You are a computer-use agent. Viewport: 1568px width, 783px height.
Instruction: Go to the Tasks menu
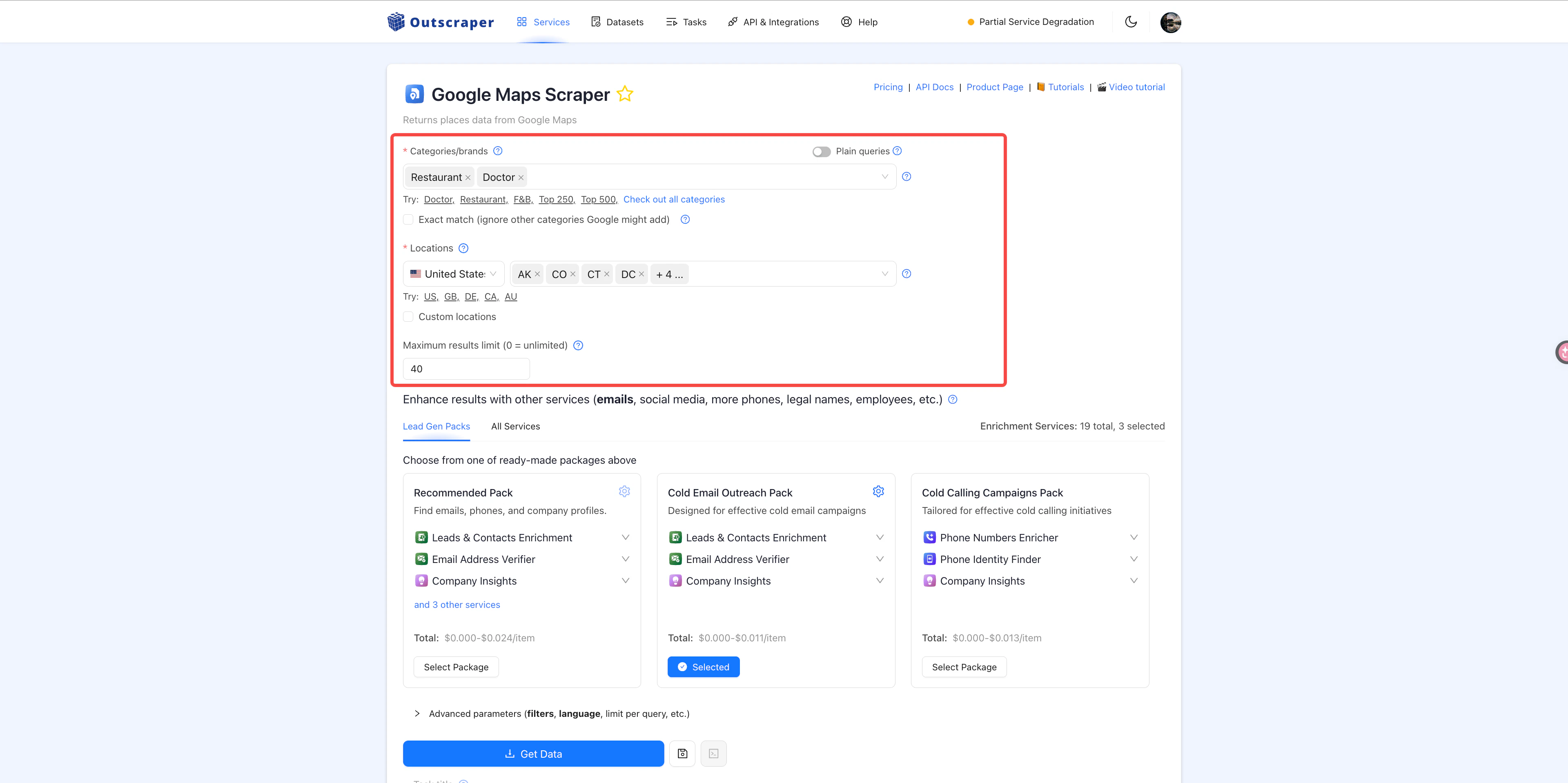point(686,22)
